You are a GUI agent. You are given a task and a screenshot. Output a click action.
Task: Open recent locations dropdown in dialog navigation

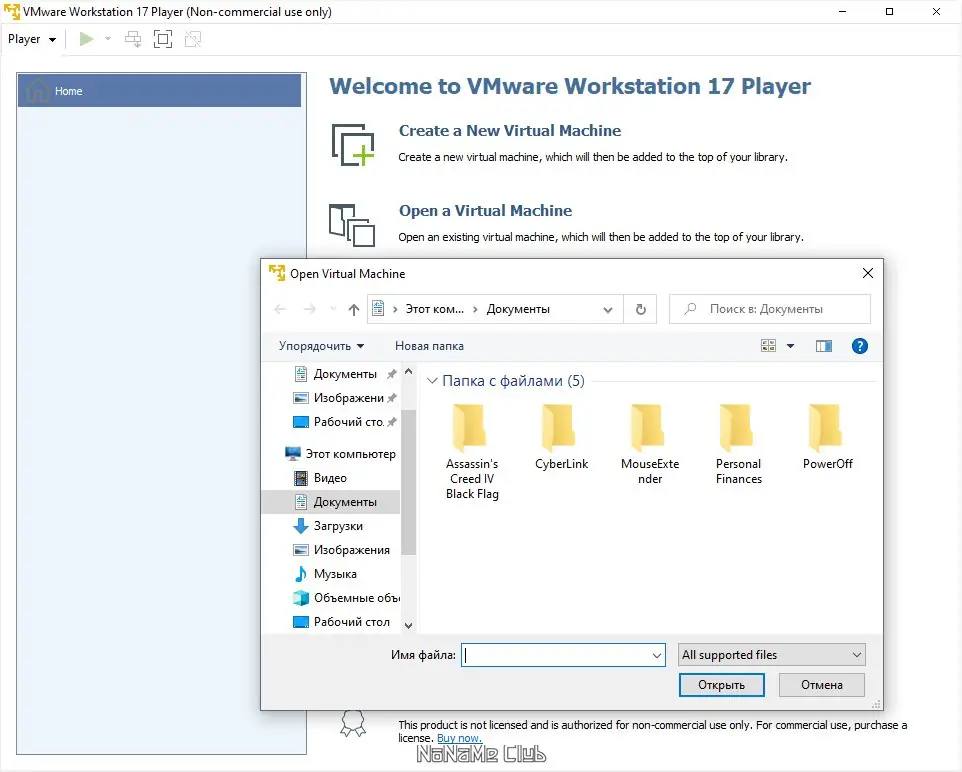tap(333, 309)
